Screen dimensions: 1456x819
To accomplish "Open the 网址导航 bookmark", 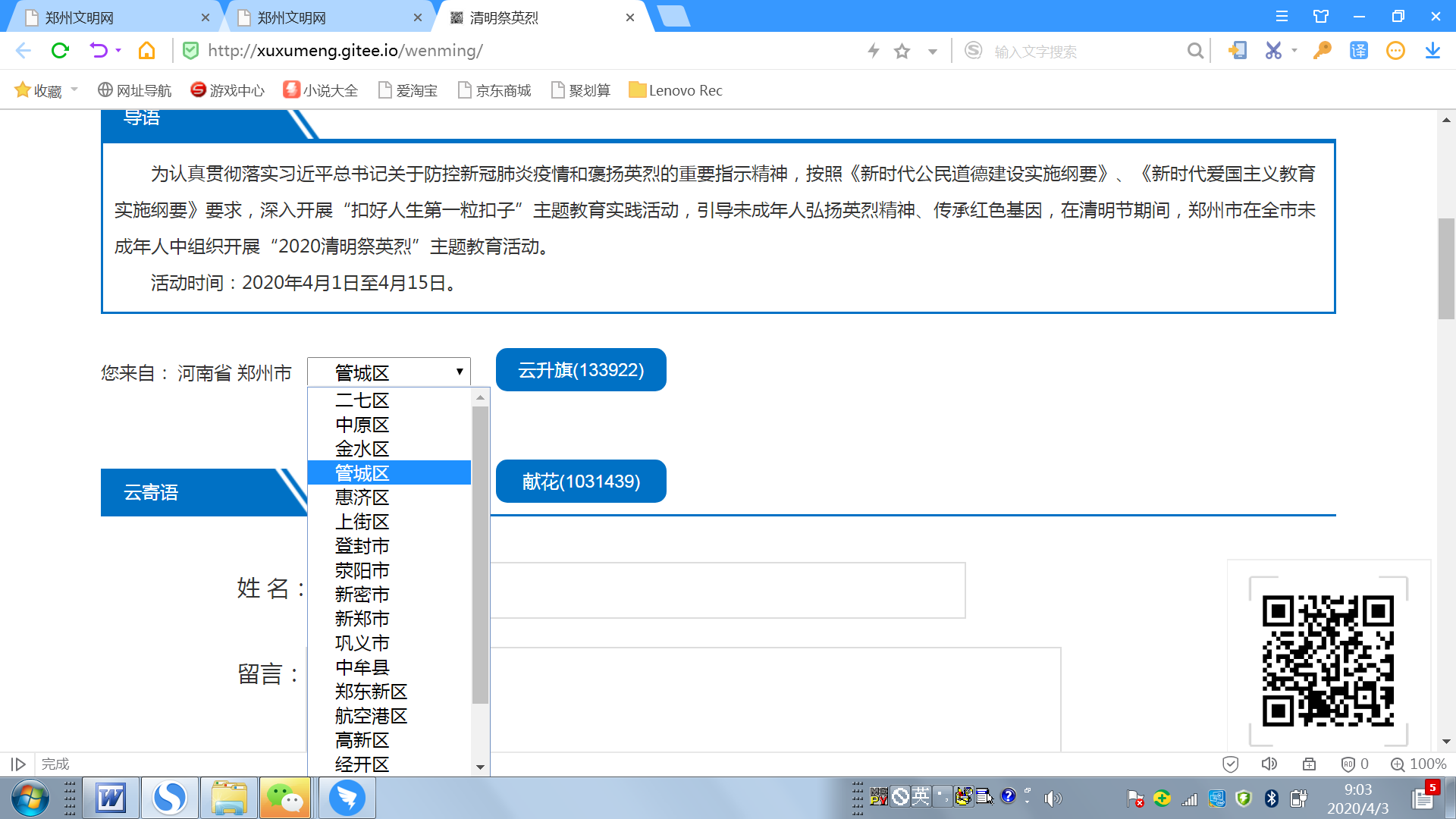I will [135, 90].
